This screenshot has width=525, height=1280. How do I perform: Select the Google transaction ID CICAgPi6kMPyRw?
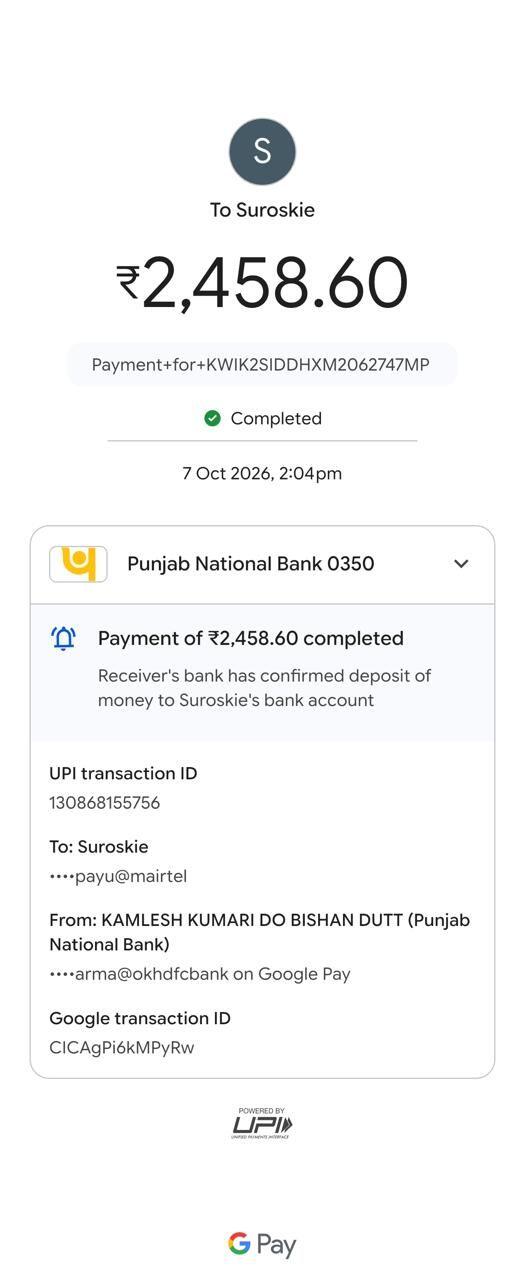tap(122, 1047)
